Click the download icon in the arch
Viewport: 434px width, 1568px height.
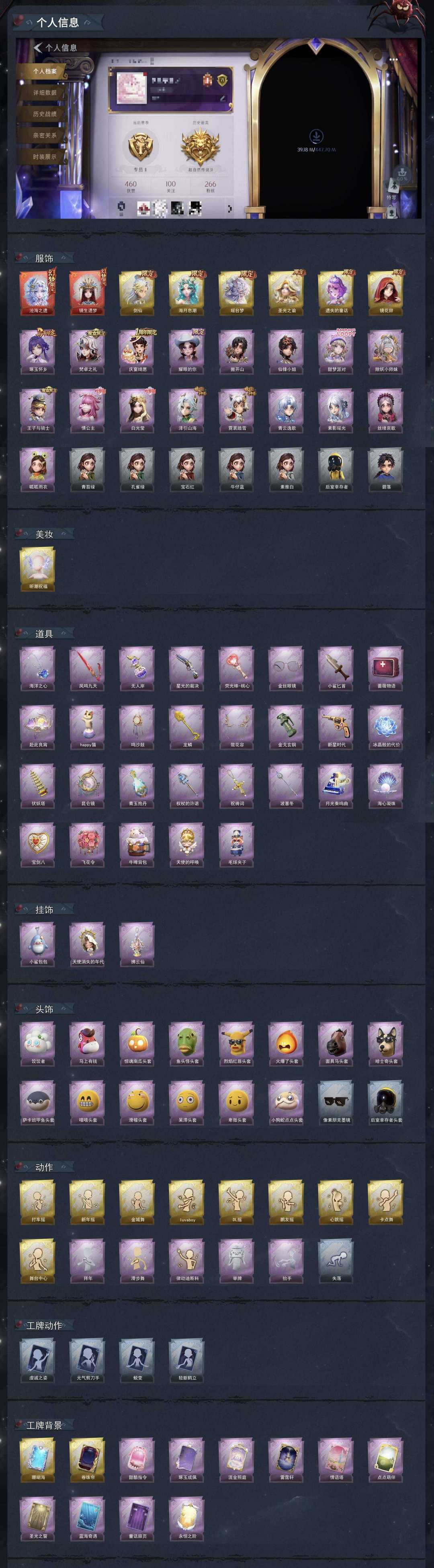click(317, 136)
